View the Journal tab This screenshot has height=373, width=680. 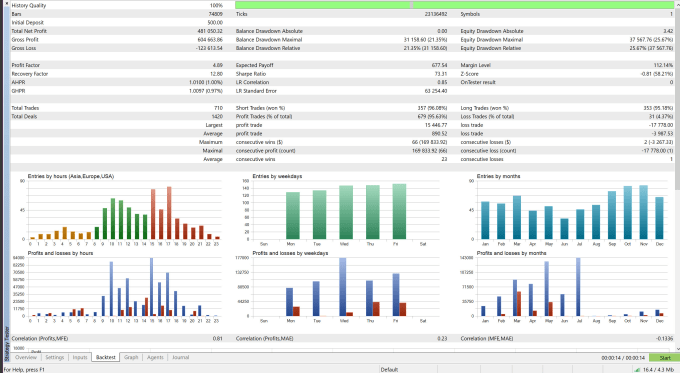(x=180, y=357)
